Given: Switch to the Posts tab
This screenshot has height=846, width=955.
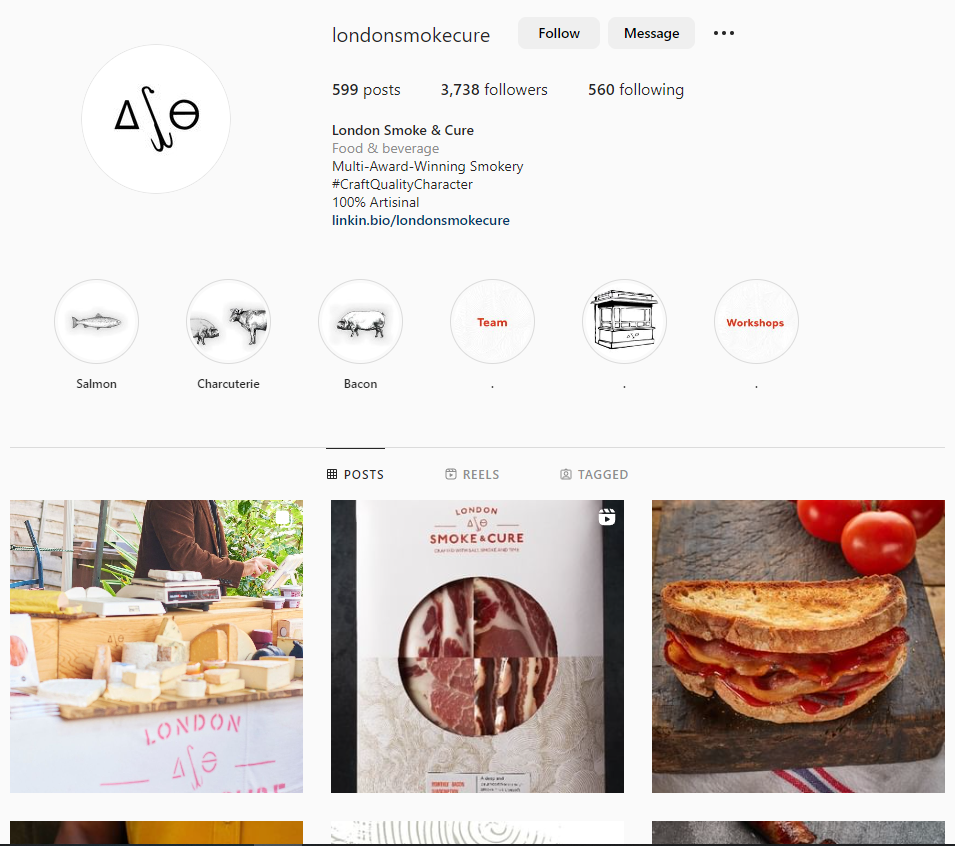Looking at the screenshot, I should [x=356, y=474].
